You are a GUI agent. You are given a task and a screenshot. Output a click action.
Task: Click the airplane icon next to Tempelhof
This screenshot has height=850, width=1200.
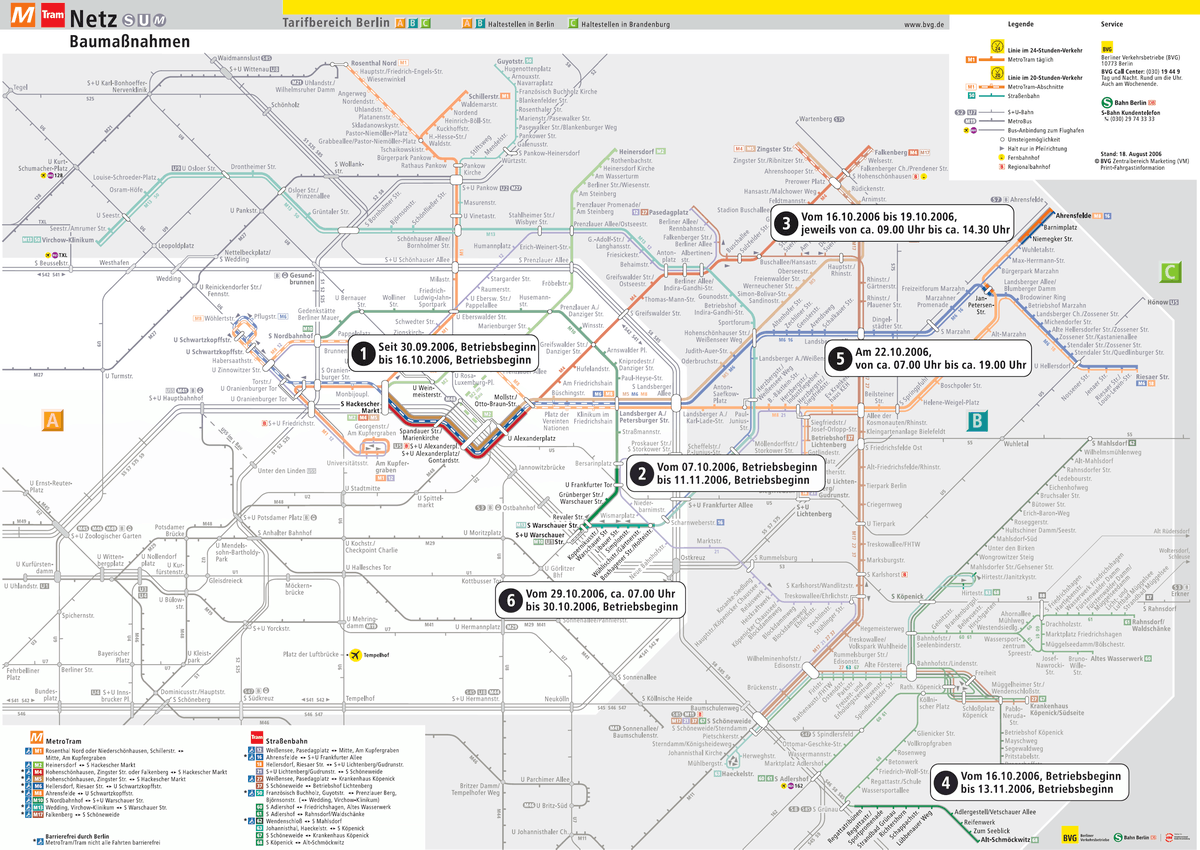355,654
